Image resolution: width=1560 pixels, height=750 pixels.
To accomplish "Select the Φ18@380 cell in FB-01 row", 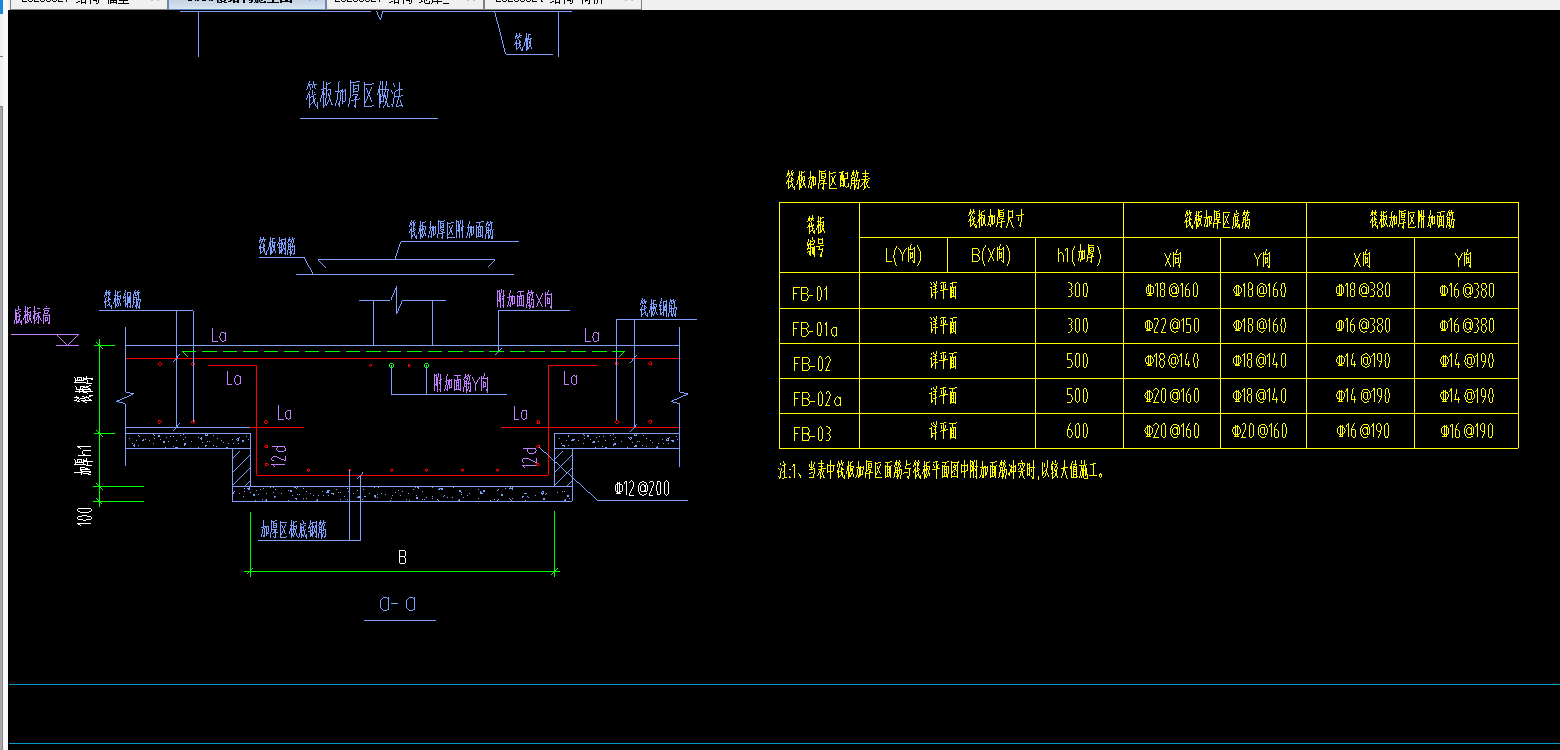I will coord(1362,291).
